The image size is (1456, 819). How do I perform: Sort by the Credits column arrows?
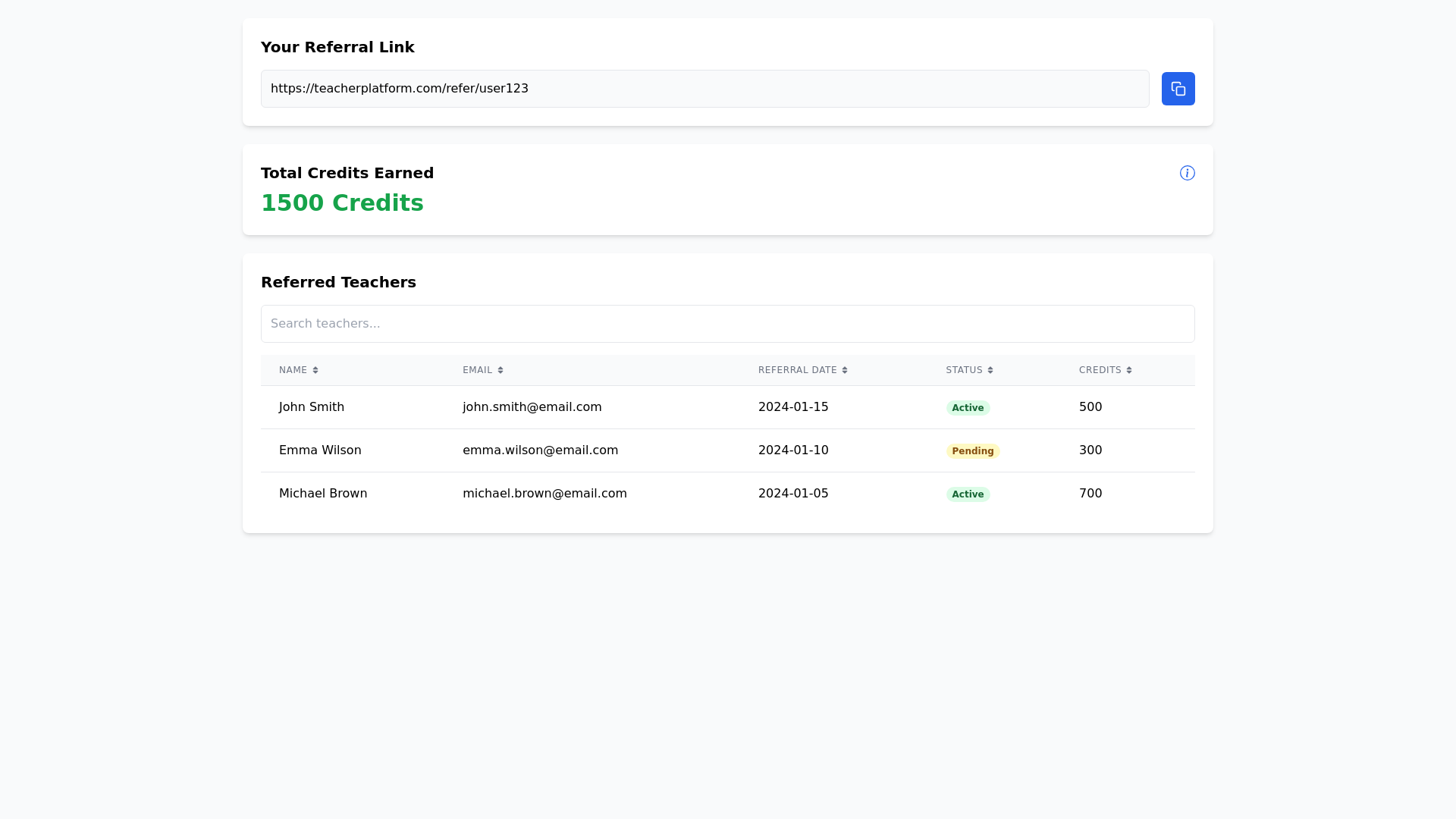coord(1129,370)
